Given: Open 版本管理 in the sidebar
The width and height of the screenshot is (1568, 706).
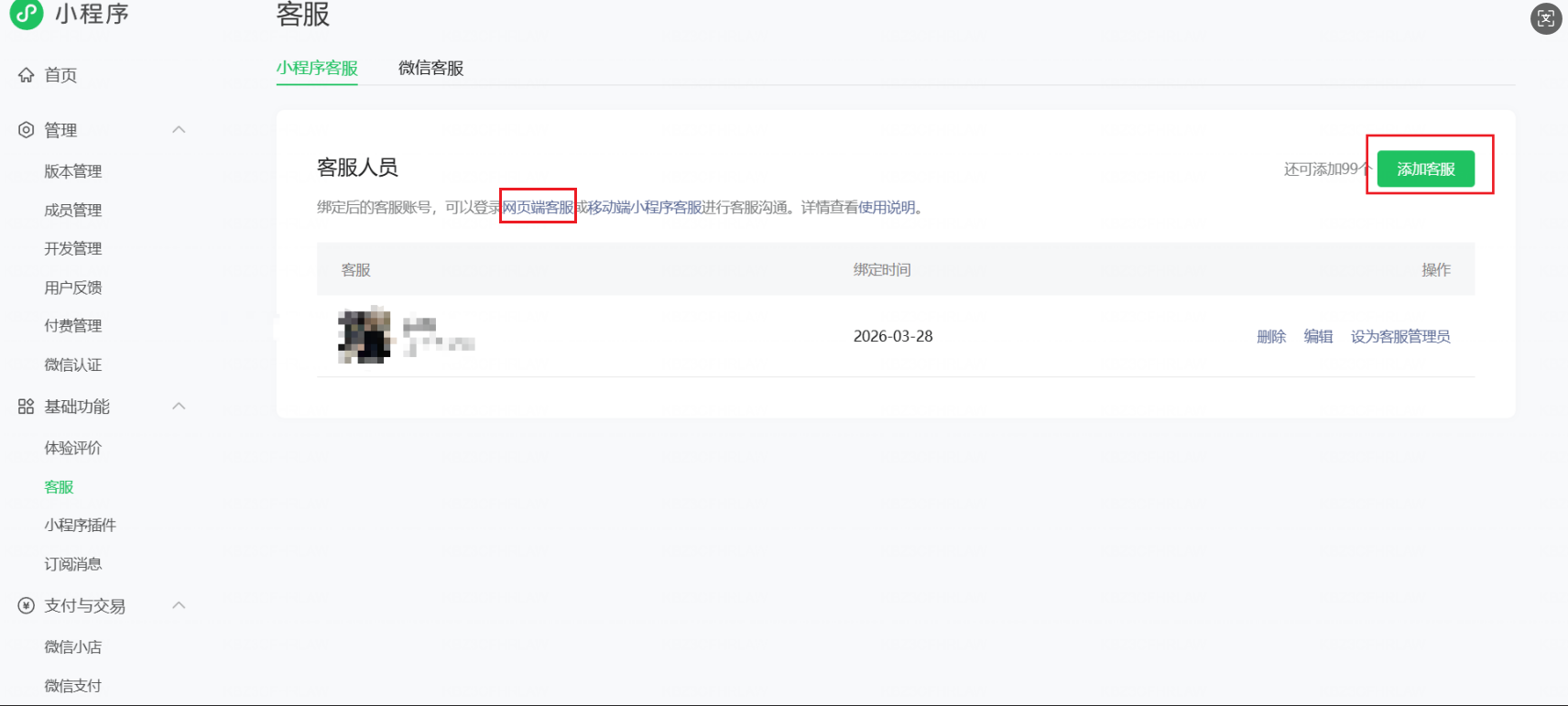Looking at the screenshot, I should coord(73,171).
